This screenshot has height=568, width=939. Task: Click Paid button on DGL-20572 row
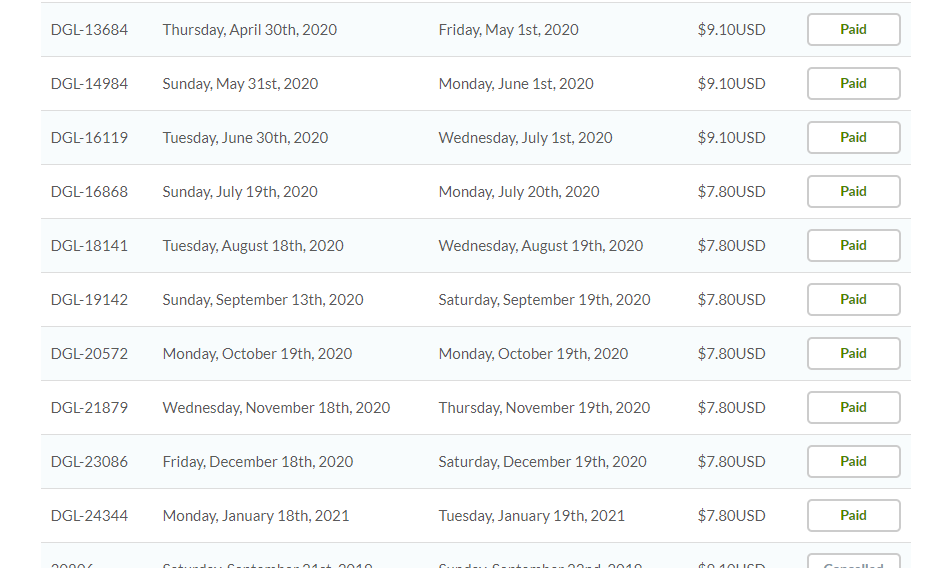pyautogui.click(x=853, y=353)
